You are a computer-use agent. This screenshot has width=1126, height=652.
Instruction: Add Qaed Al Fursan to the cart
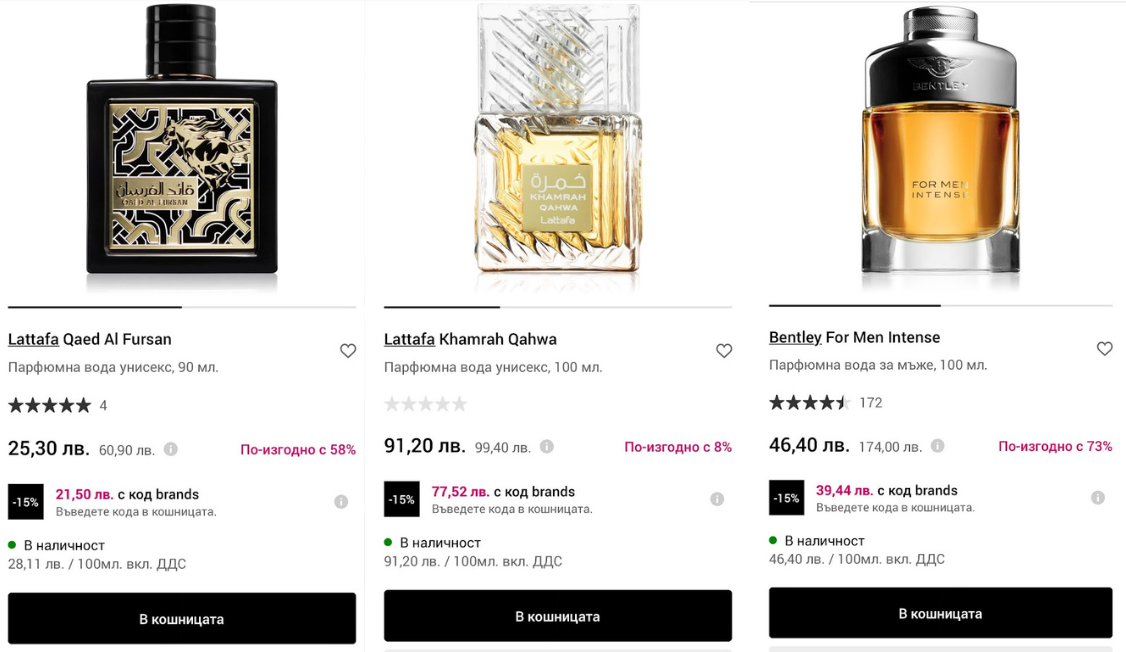point(182,619)
